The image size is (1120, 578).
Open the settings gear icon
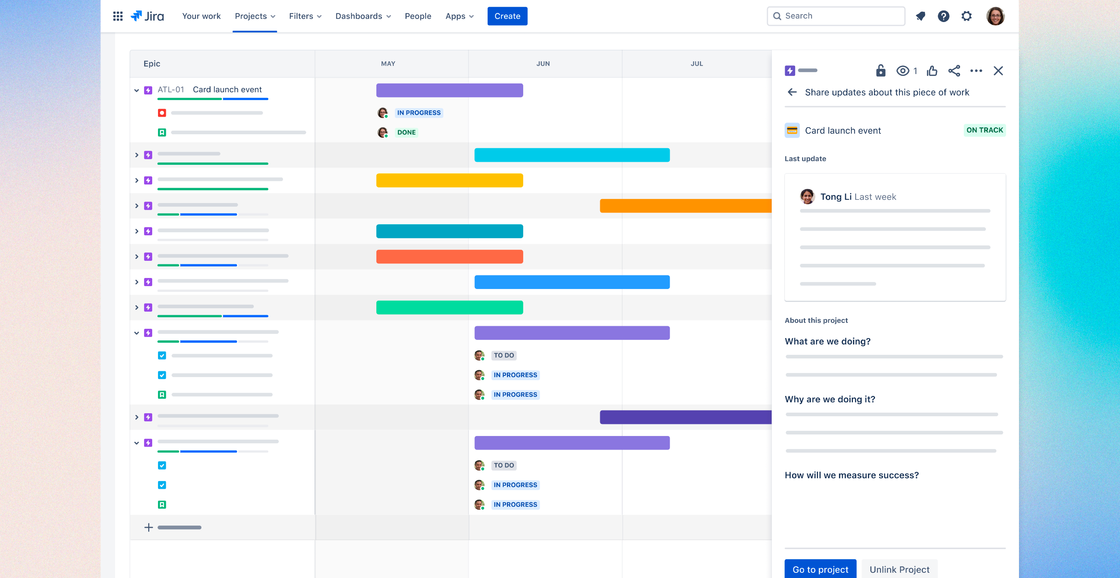[x=966, y=15]
